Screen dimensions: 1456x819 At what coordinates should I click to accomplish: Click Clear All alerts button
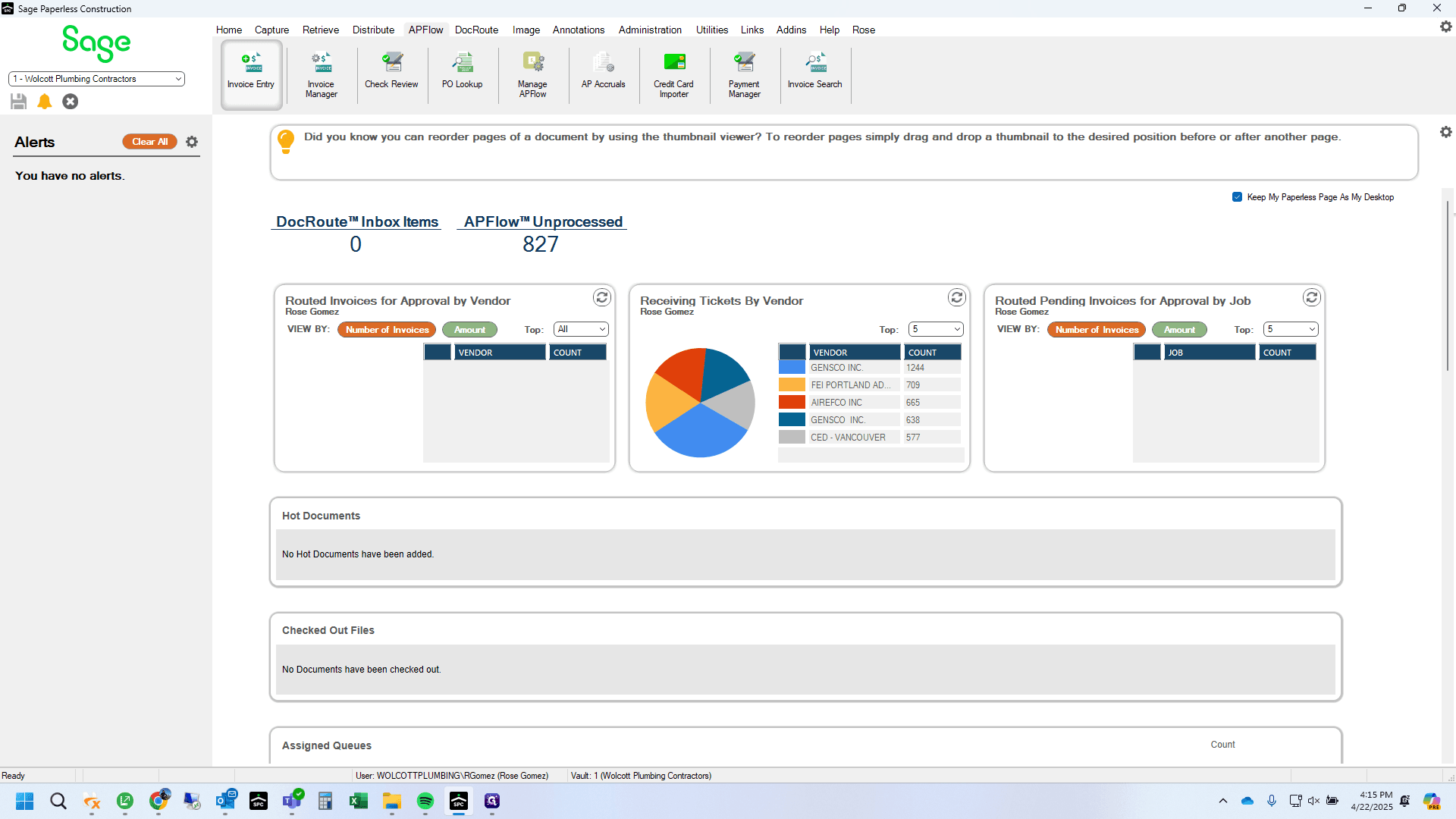(149, 142)
